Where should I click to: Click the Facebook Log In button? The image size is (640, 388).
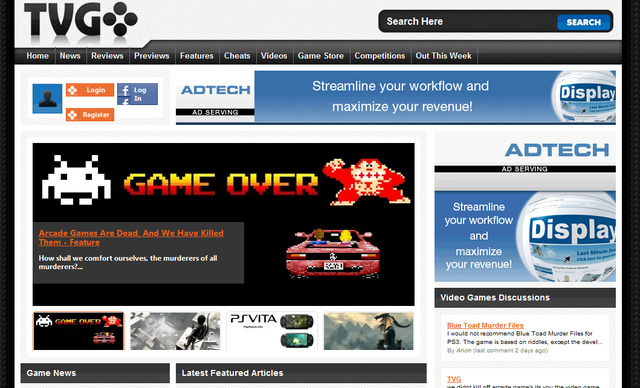[x=137, y=94]
